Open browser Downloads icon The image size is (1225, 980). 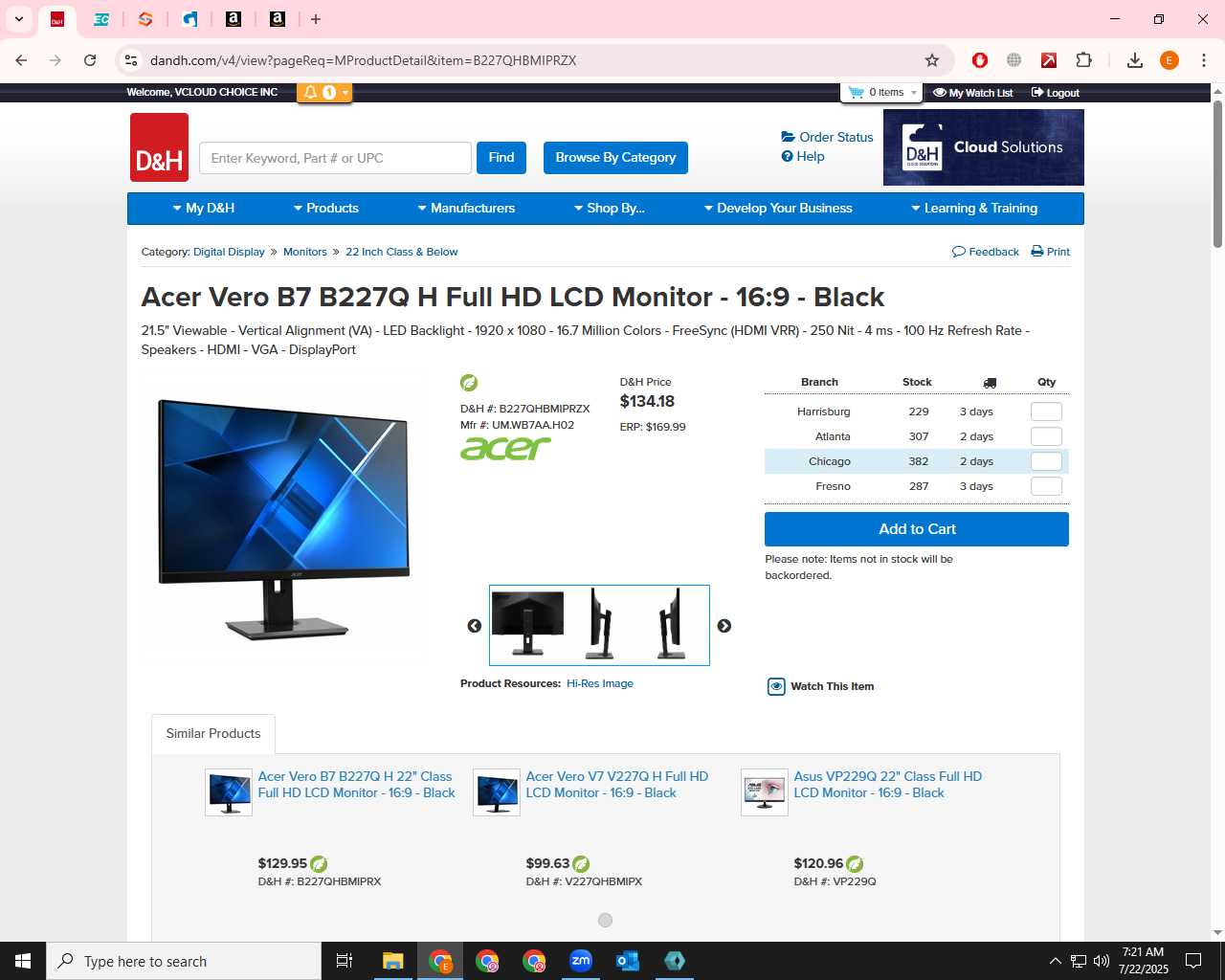click(x=1135, y=60)
